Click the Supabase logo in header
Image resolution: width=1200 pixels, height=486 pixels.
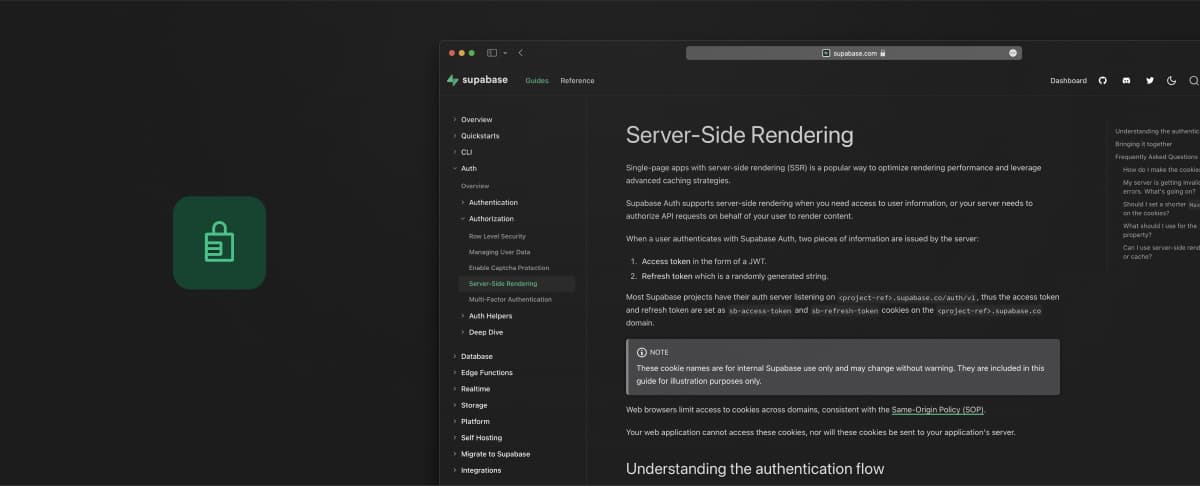(x=477, y=80)
